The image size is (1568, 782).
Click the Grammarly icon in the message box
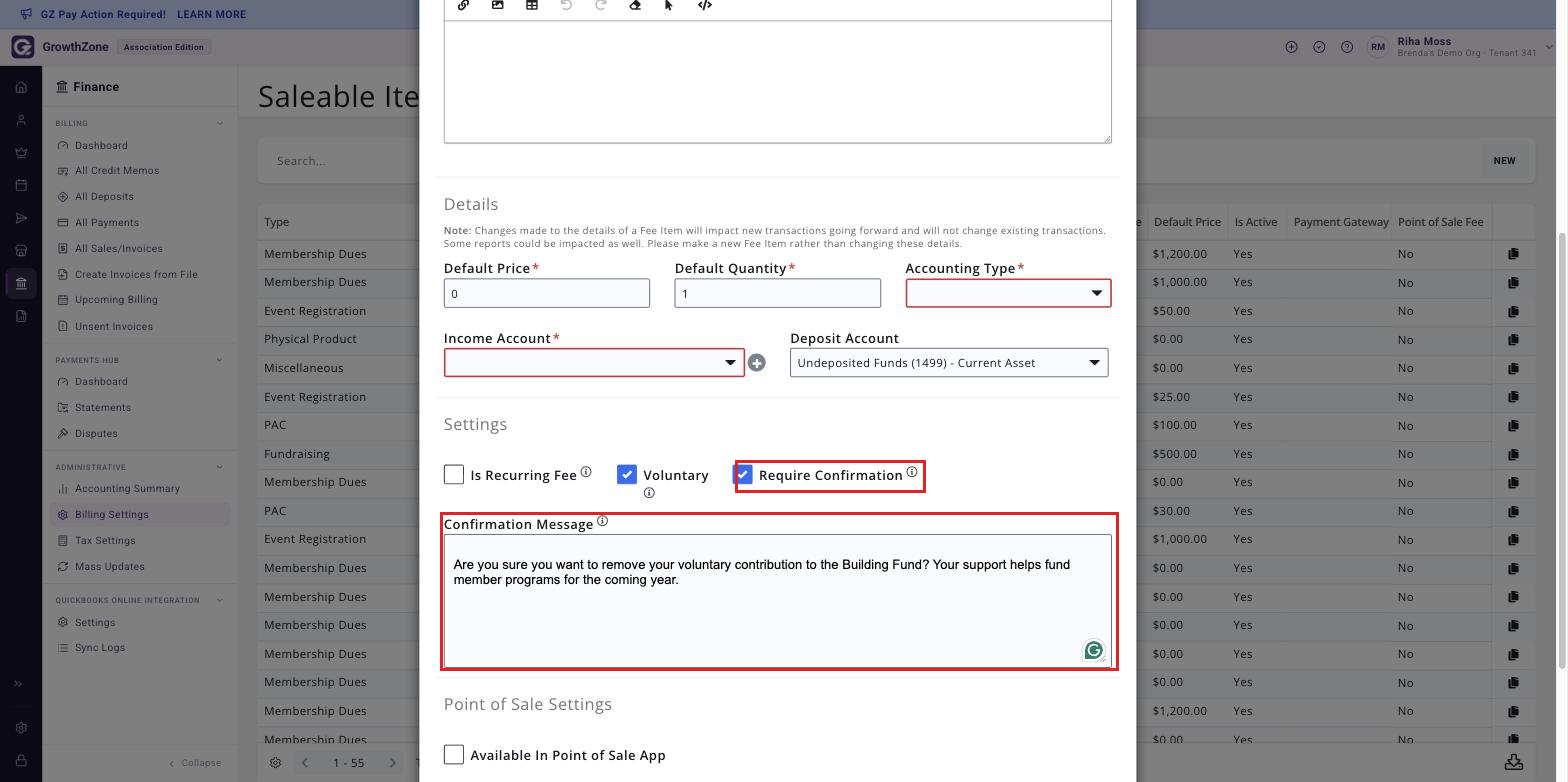tap(1094, 651)
